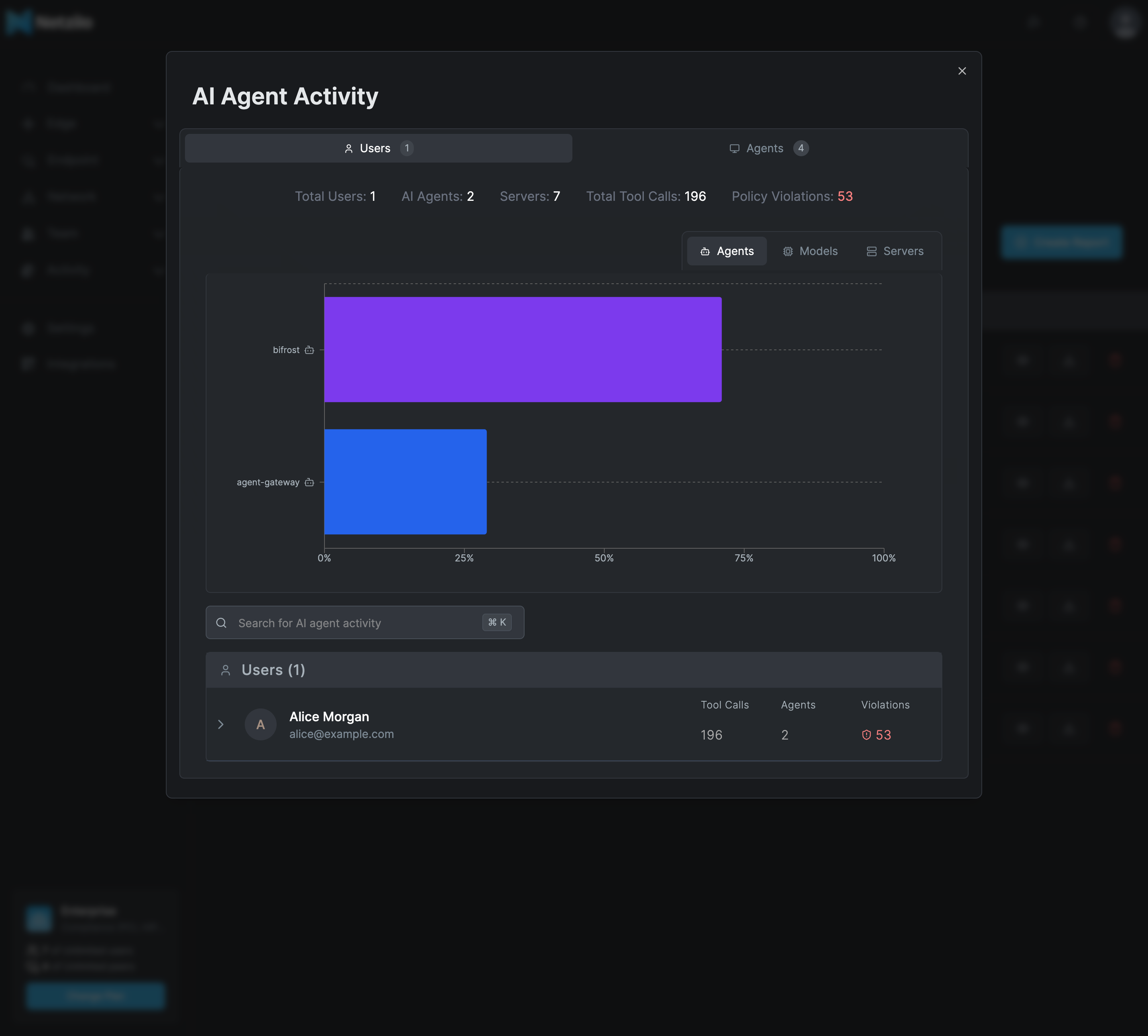Click the Policy Violations: 53 summary

(792, 196)
